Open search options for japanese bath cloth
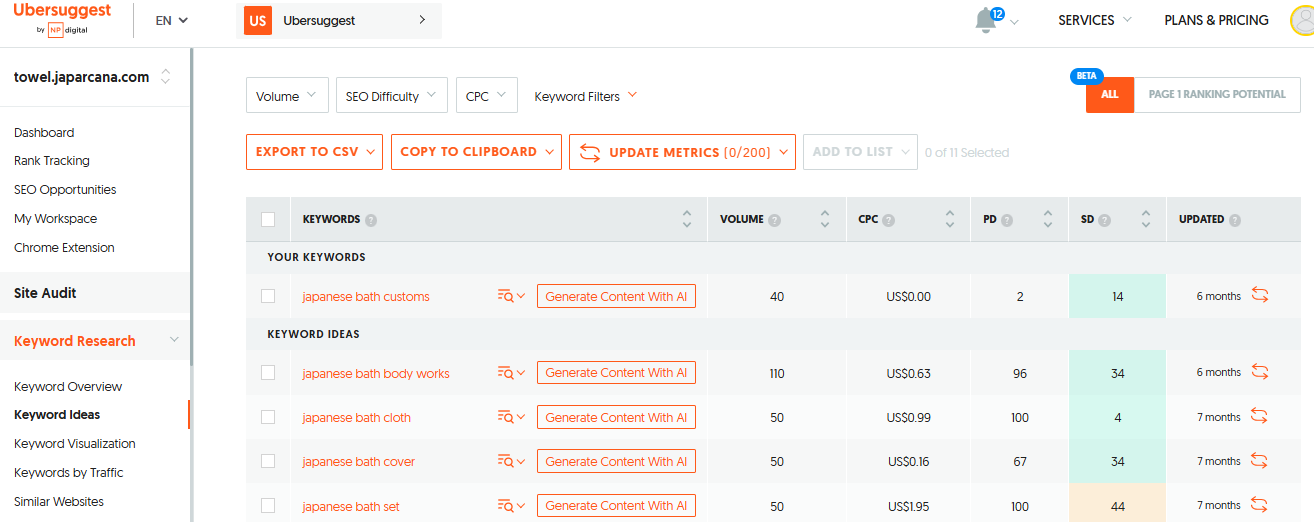Viewport: 1314px width, 522px height. (x=511, y=417)
